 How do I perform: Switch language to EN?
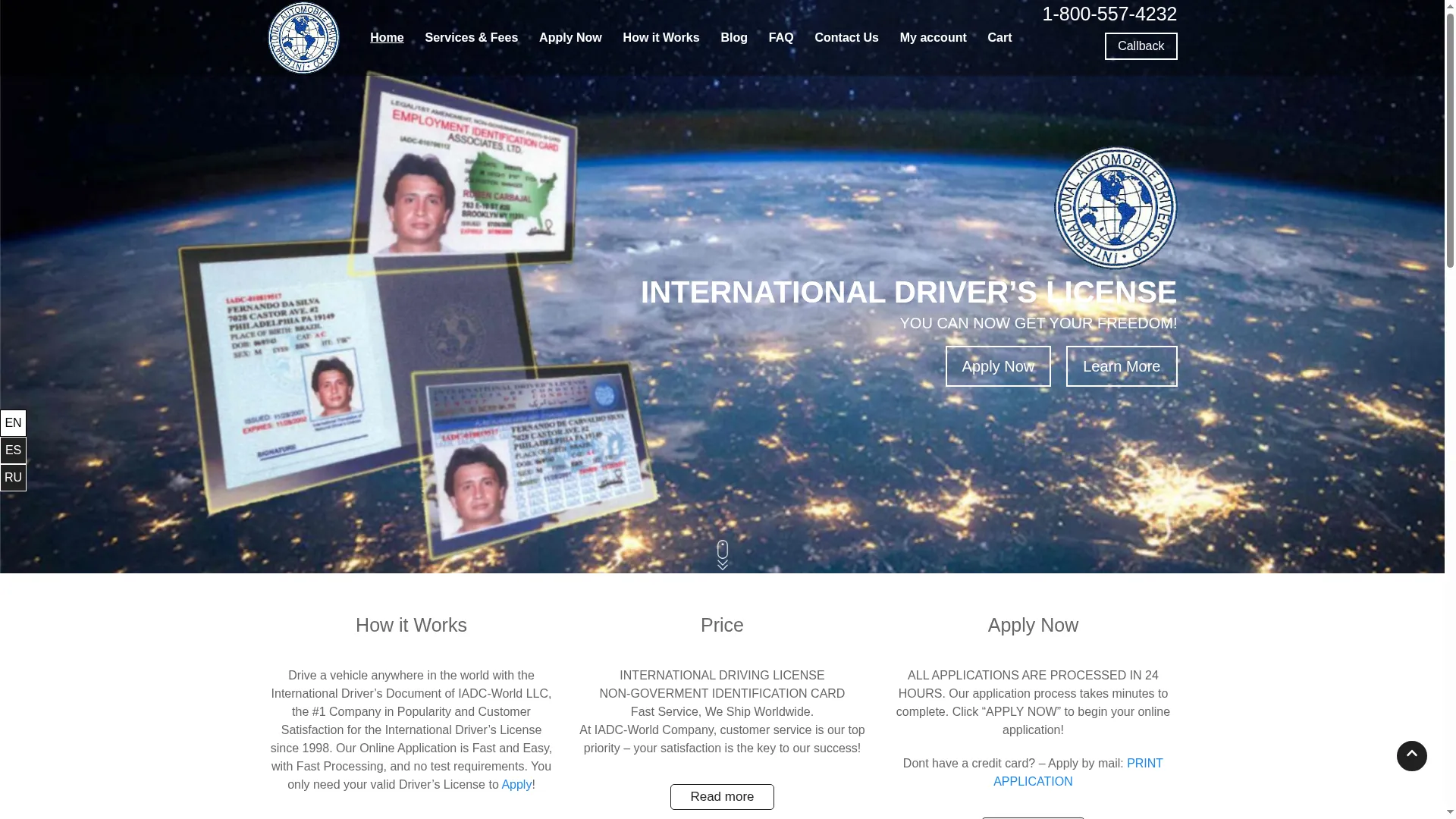(13, 423)
